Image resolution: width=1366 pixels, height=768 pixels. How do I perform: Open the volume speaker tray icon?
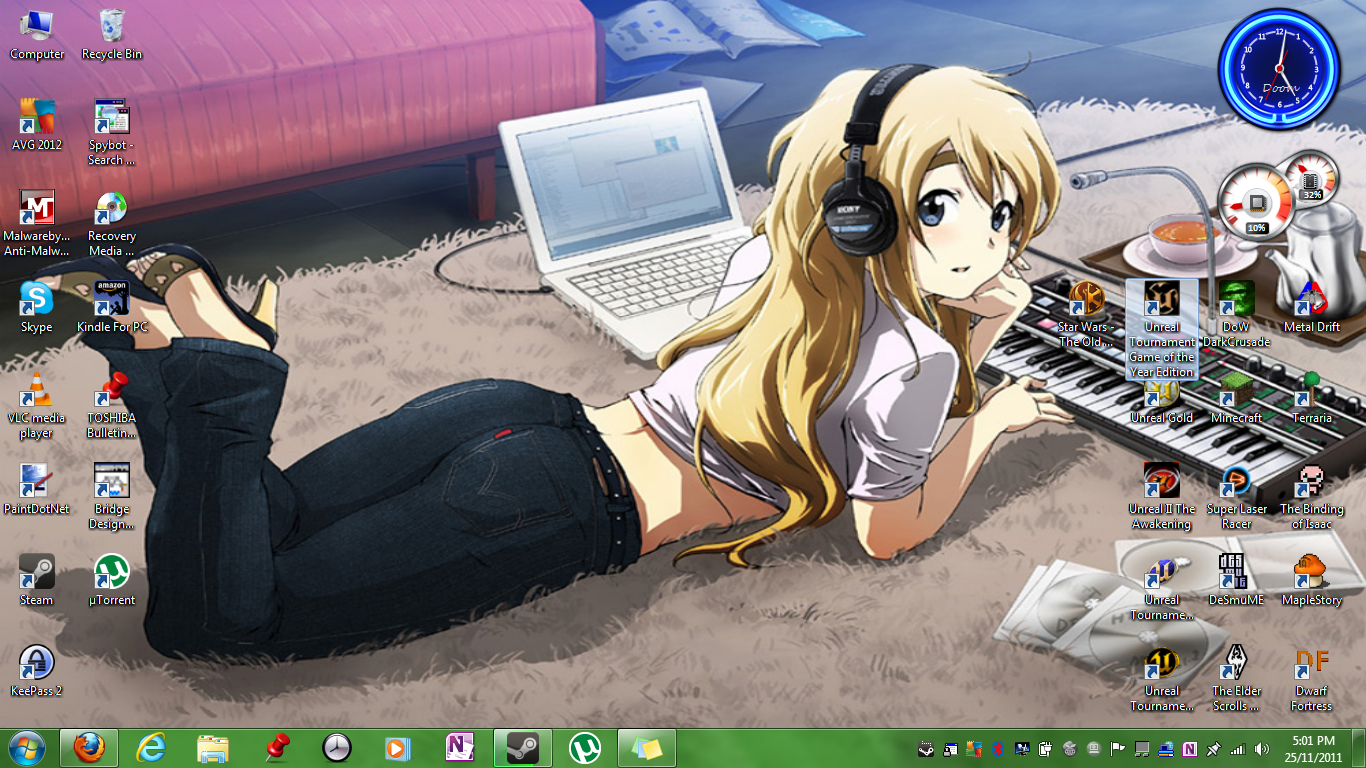(1262, 749)
